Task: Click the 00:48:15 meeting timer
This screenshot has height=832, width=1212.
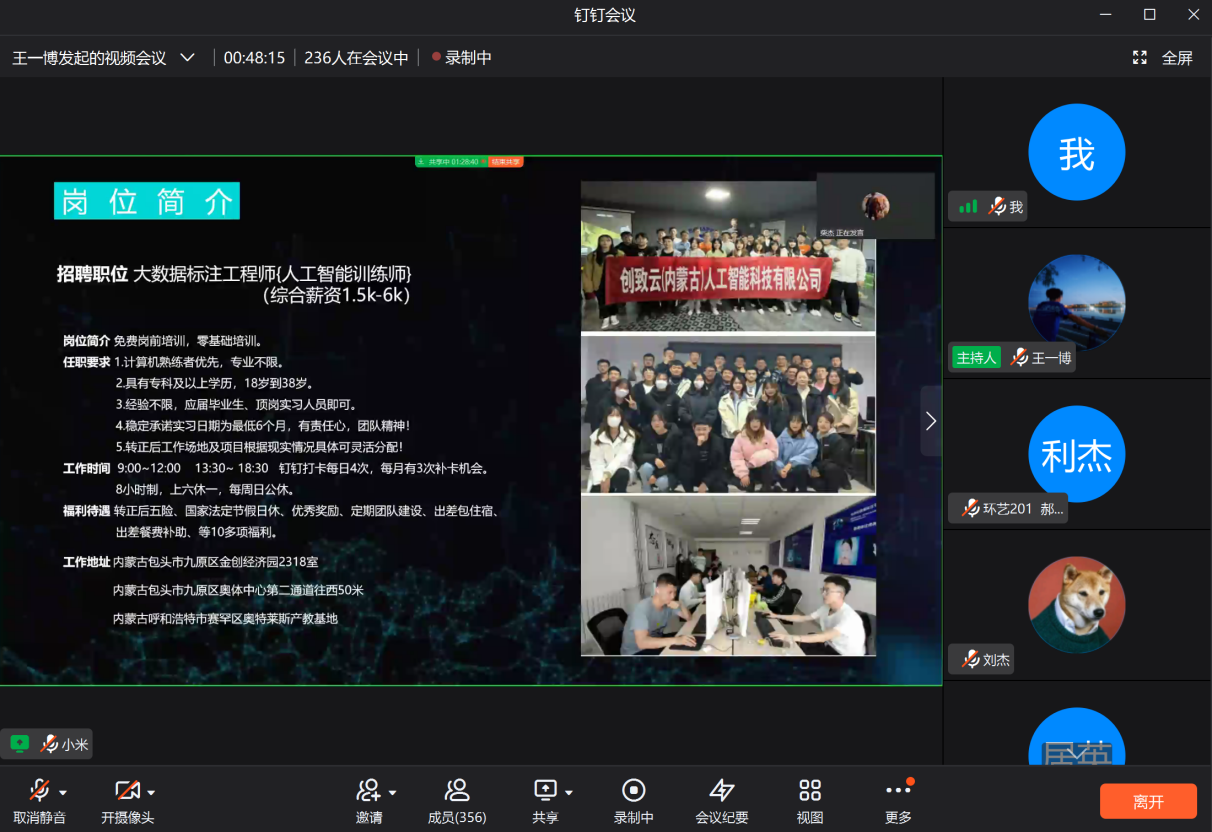Action: [254, 58]
